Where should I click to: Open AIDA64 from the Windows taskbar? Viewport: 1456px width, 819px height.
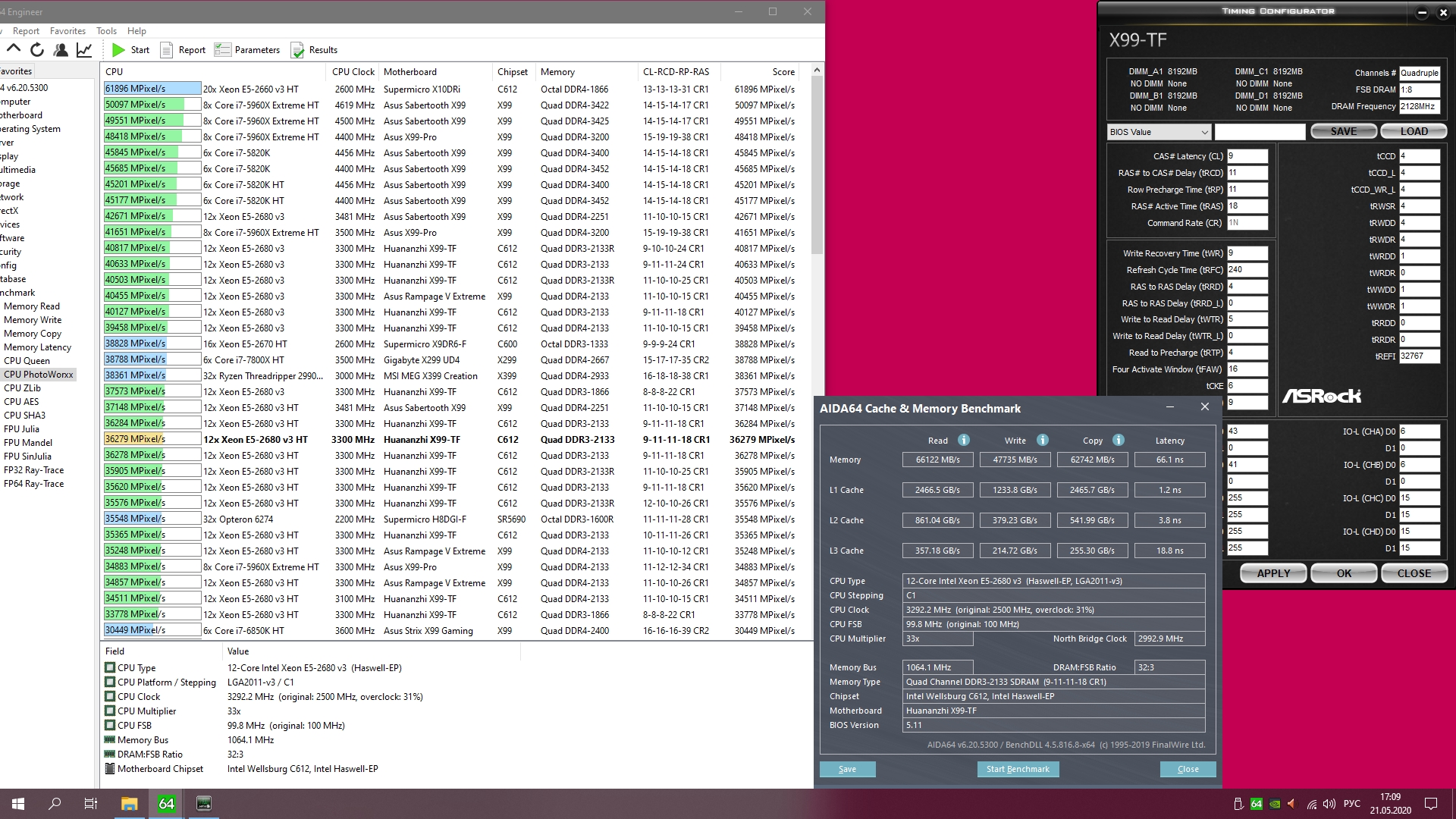coord(166,804)
